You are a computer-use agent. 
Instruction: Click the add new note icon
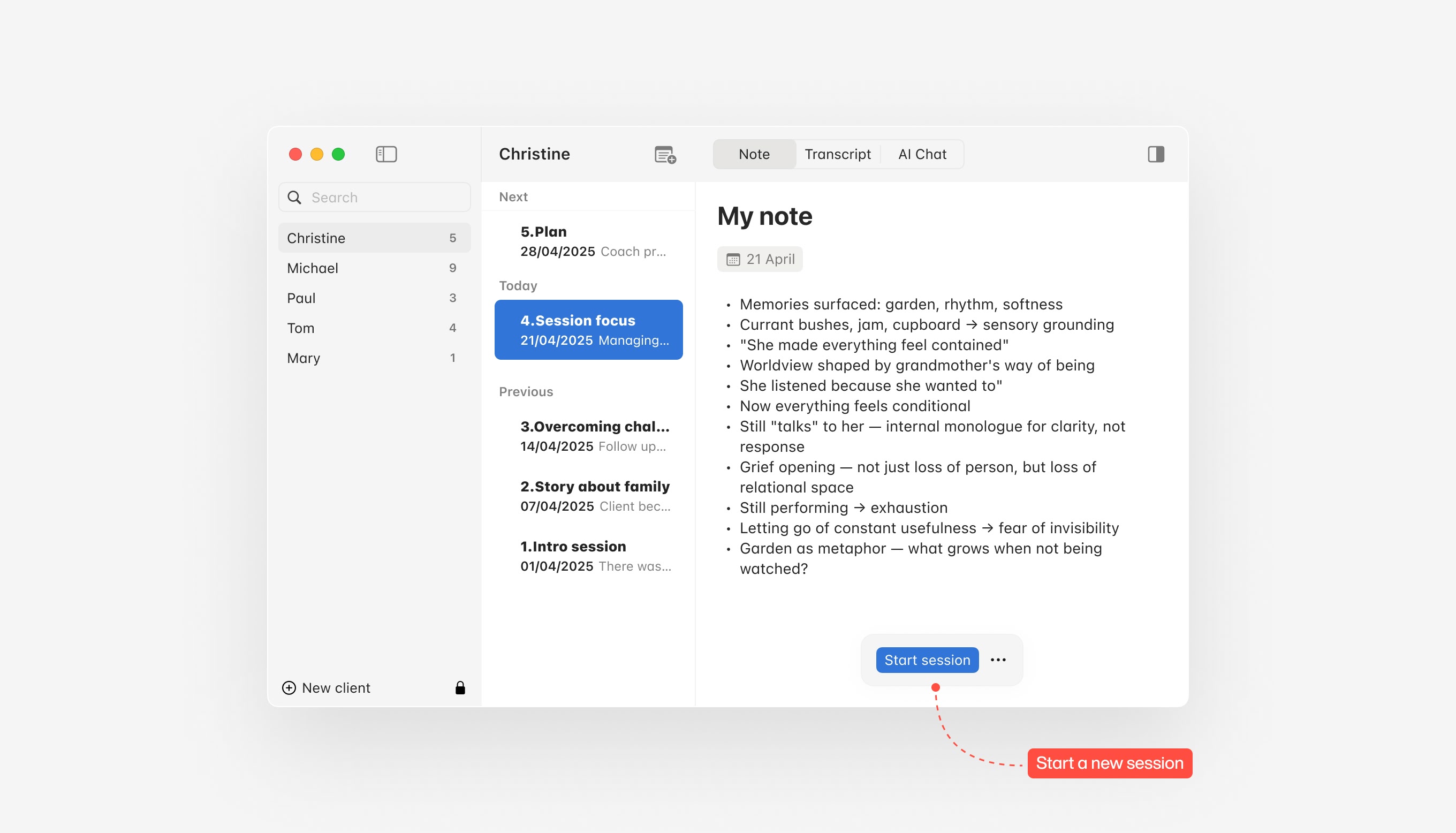pyautogui.click(x=664, y=155)
